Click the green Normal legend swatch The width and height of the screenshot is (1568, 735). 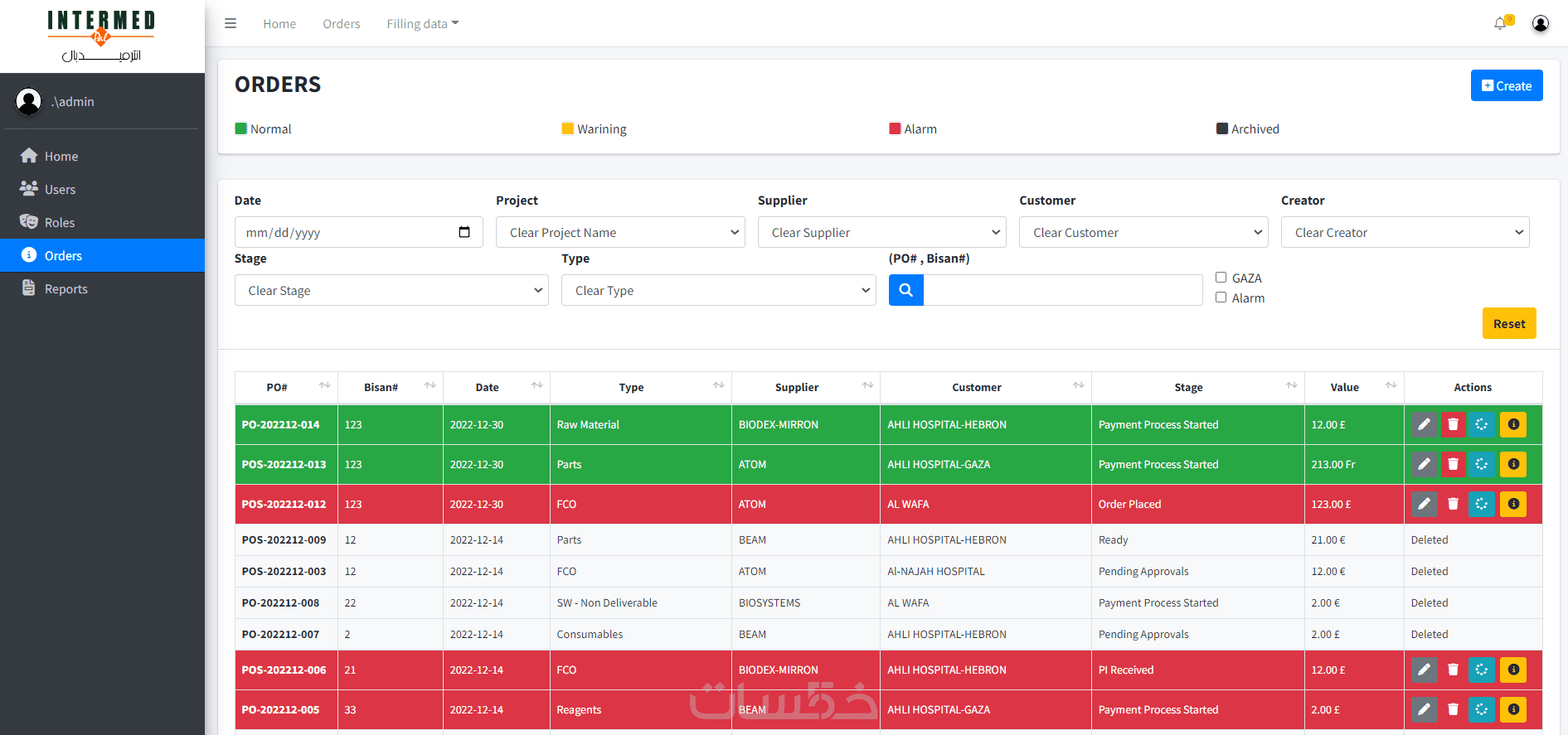point(241,128)
